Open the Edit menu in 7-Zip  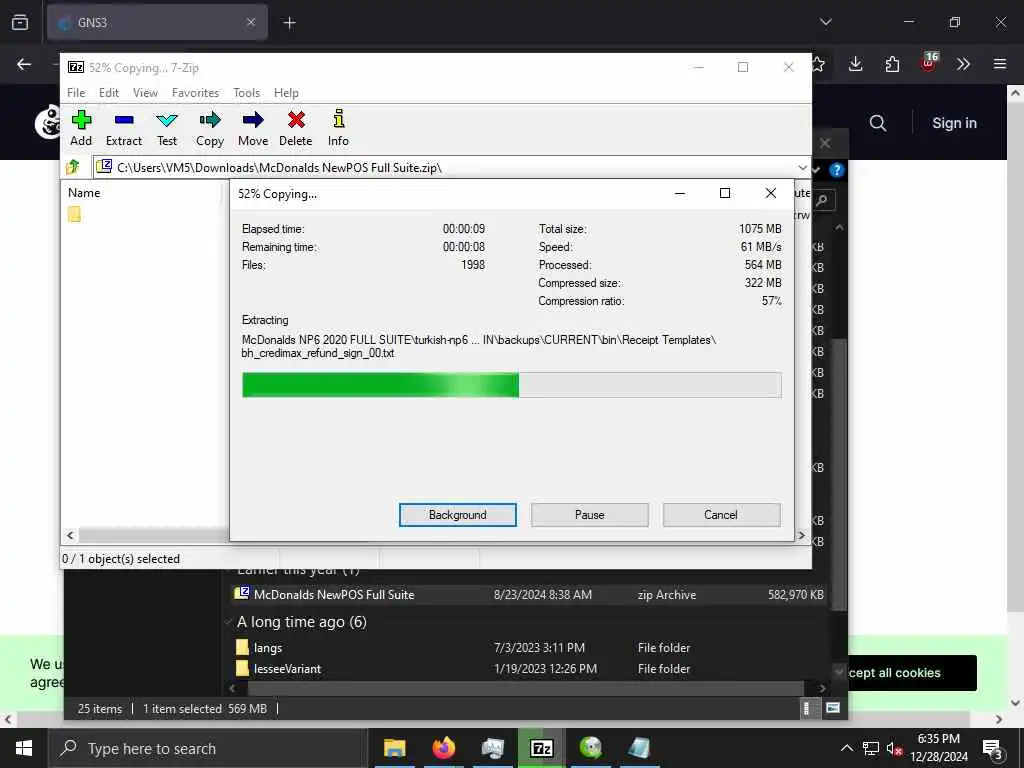108,93
